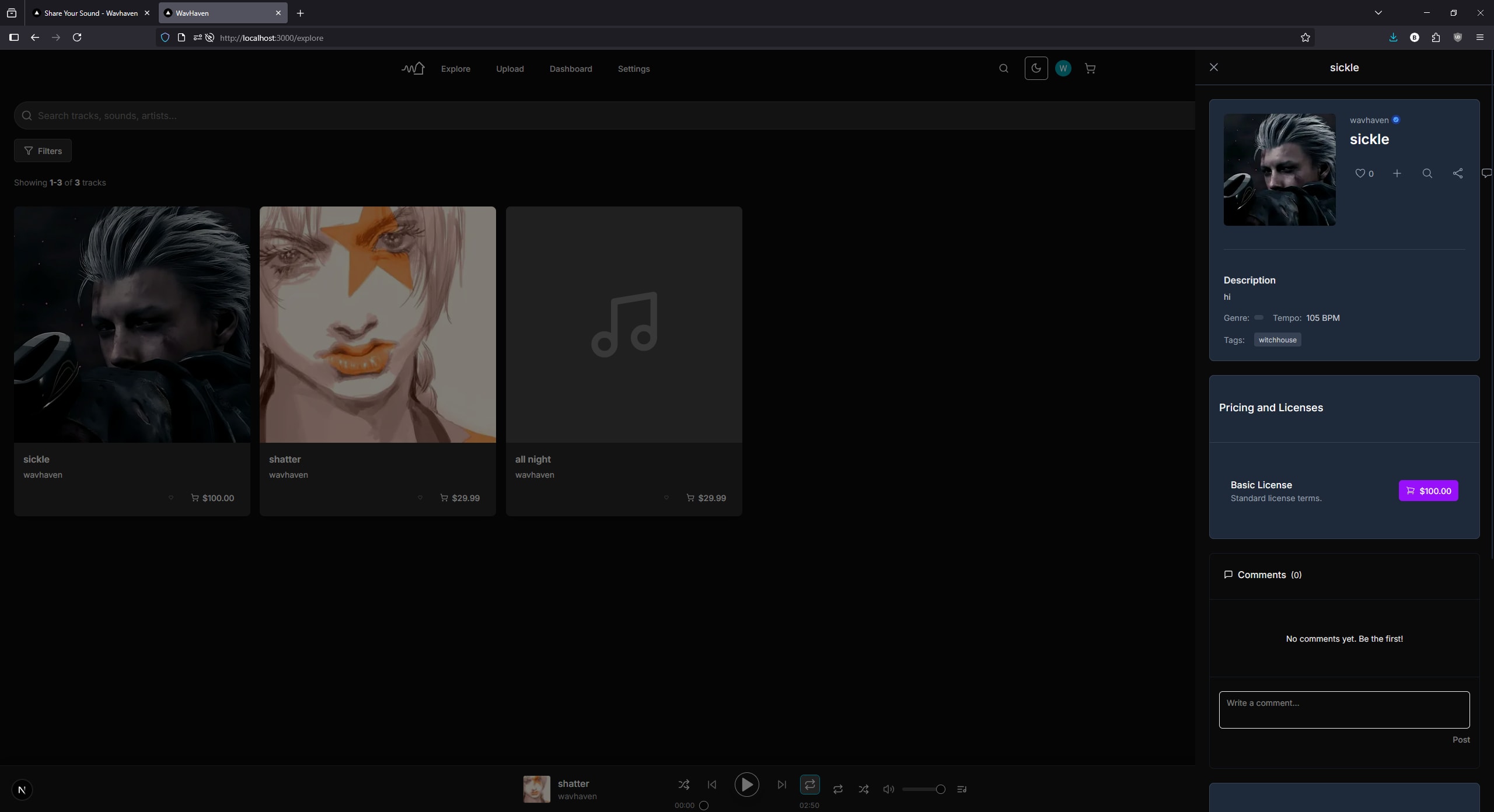
Task: Go to the Explore page
Action: [x=456, y=69]
